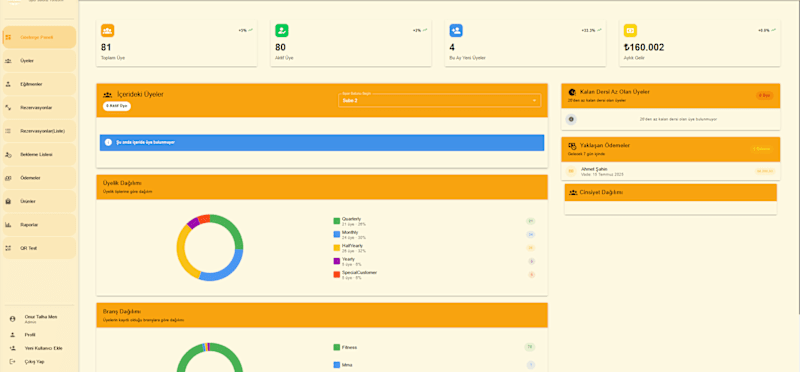Click the yellow HalfYearly legend swatch
The width and height of the screenshot is (800, 372).
(337, 247)
